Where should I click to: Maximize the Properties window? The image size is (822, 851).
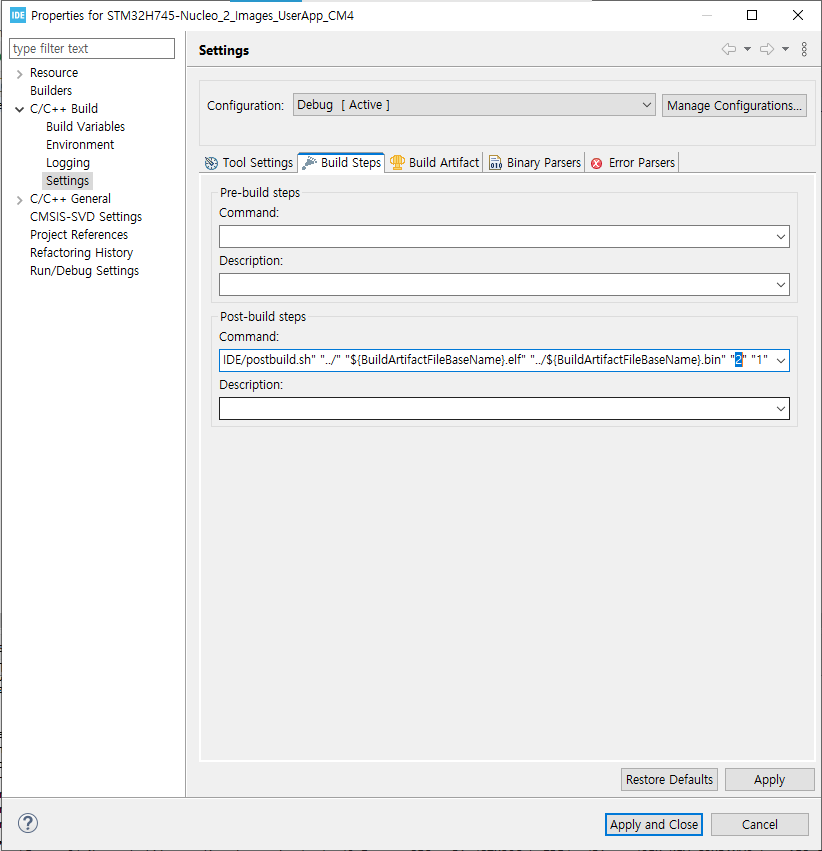(x=752, y=15)
